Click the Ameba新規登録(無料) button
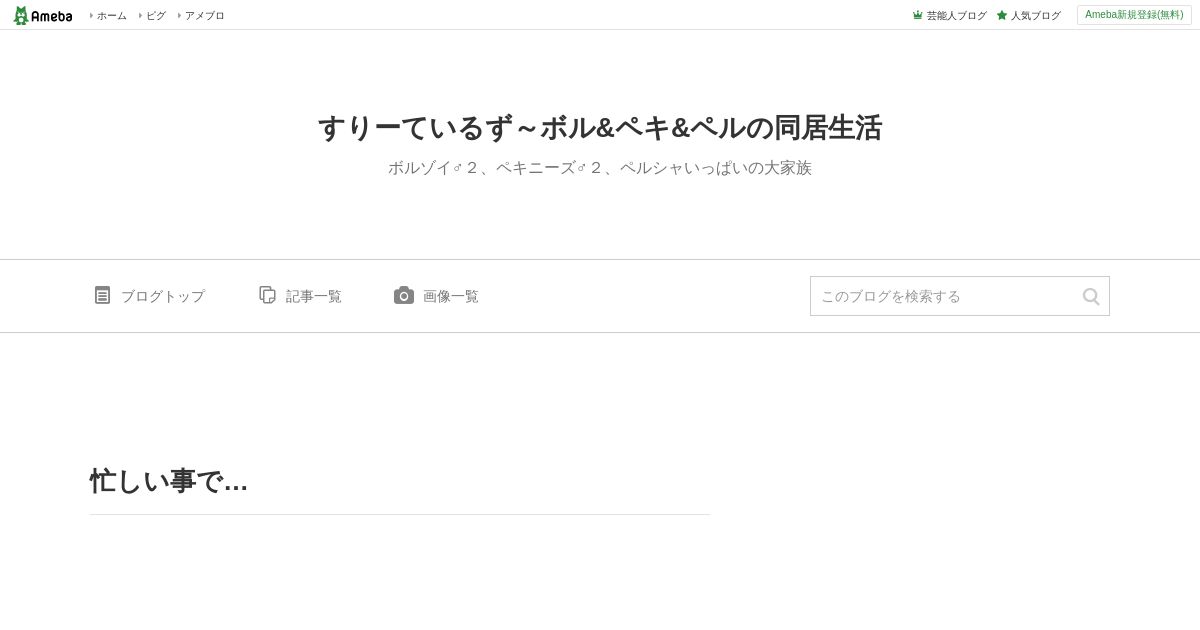 click(x=1134, y=15)
